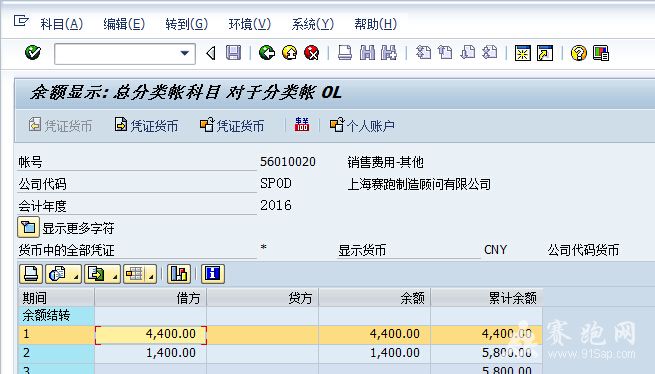Click debit cell 4,400.00 in period 1
Screen dimensions: 655x374
click(150, 334)
